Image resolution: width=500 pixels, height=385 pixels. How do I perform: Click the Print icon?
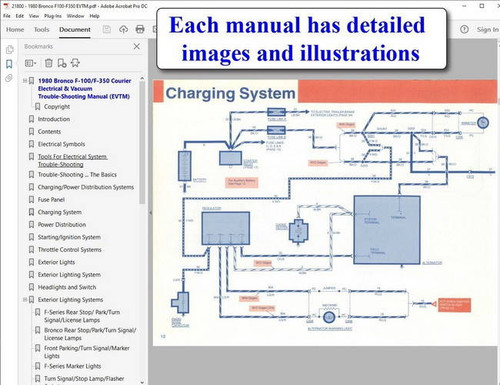(x=140, y=29)
